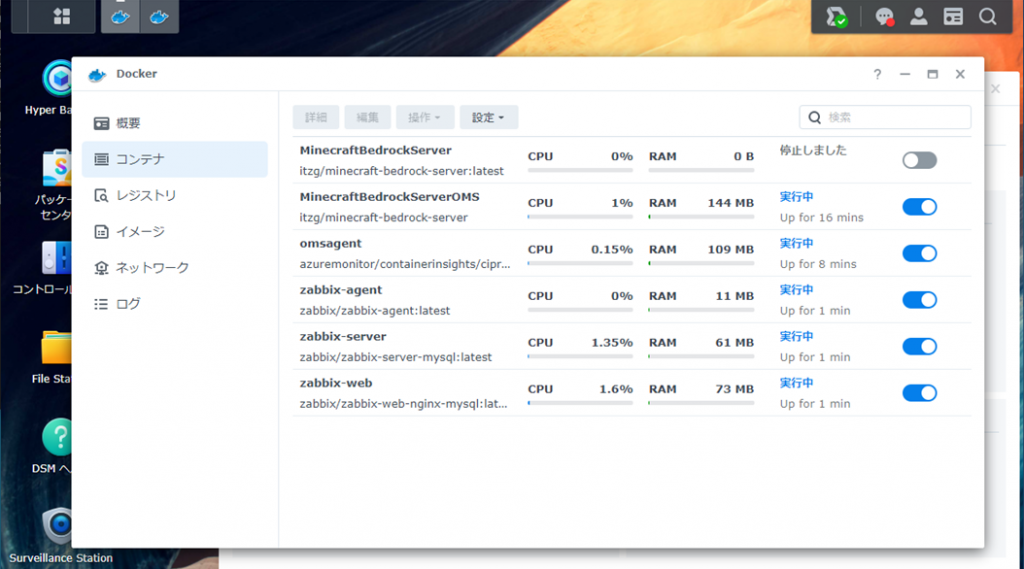Toggle off the omsagent container
Image resolution: width=1024 pixels, height=569 pixels.
click(x=920, y=253)
